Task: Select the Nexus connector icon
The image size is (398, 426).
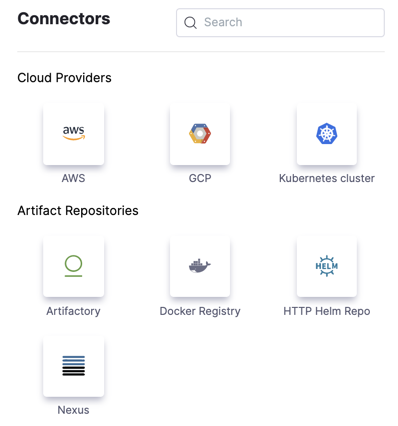Action: tap(73, 366)
